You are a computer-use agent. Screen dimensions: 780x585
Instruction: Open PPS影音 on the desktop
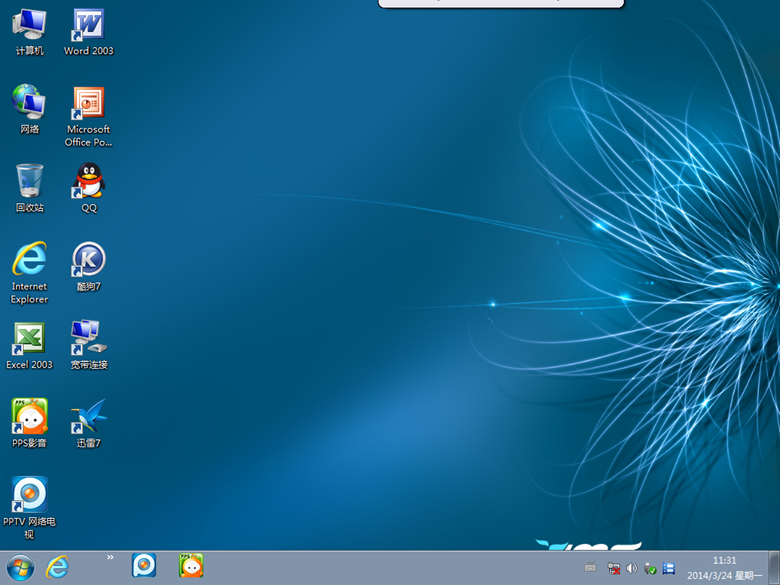29,417
